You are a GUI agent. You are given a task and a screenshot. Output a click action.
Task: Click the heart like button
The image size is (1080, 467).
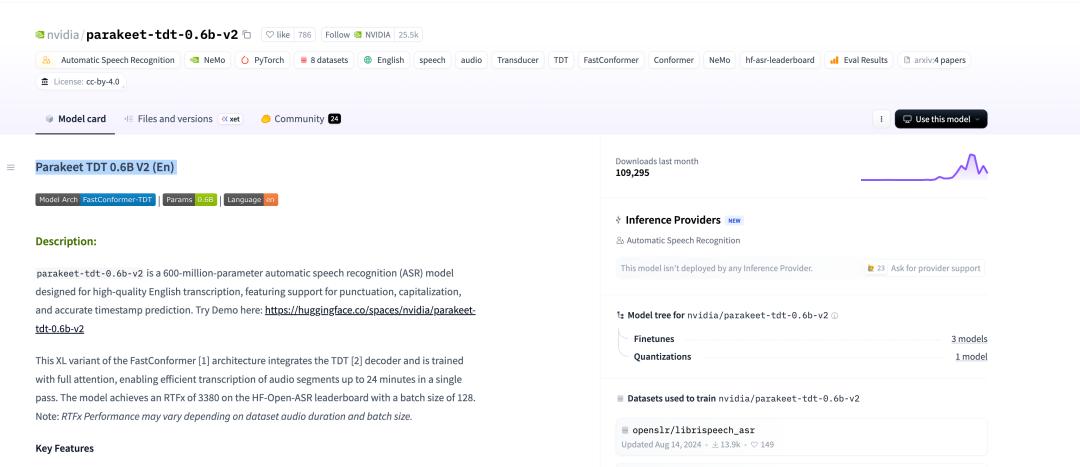click(x=278, y=34)
